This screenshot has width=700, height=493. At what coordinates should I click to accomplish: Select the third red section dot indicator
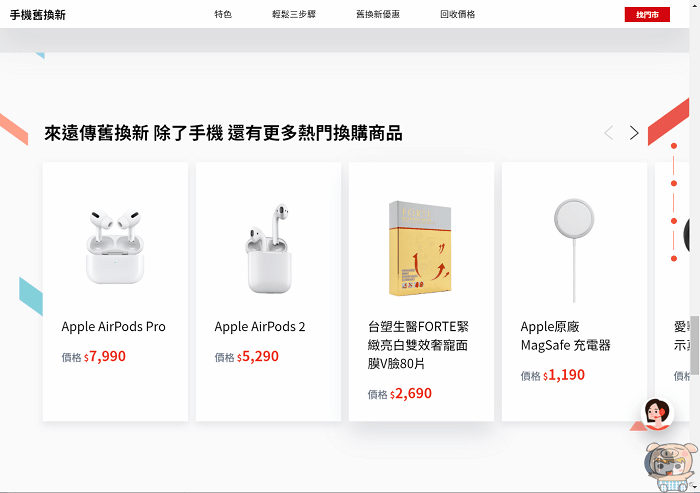[674, 221]
